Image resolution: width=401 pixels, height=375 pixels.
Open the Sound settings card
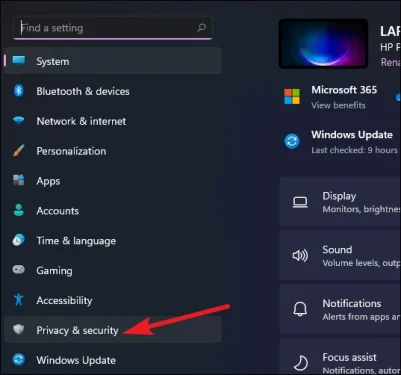pos(340,255)
